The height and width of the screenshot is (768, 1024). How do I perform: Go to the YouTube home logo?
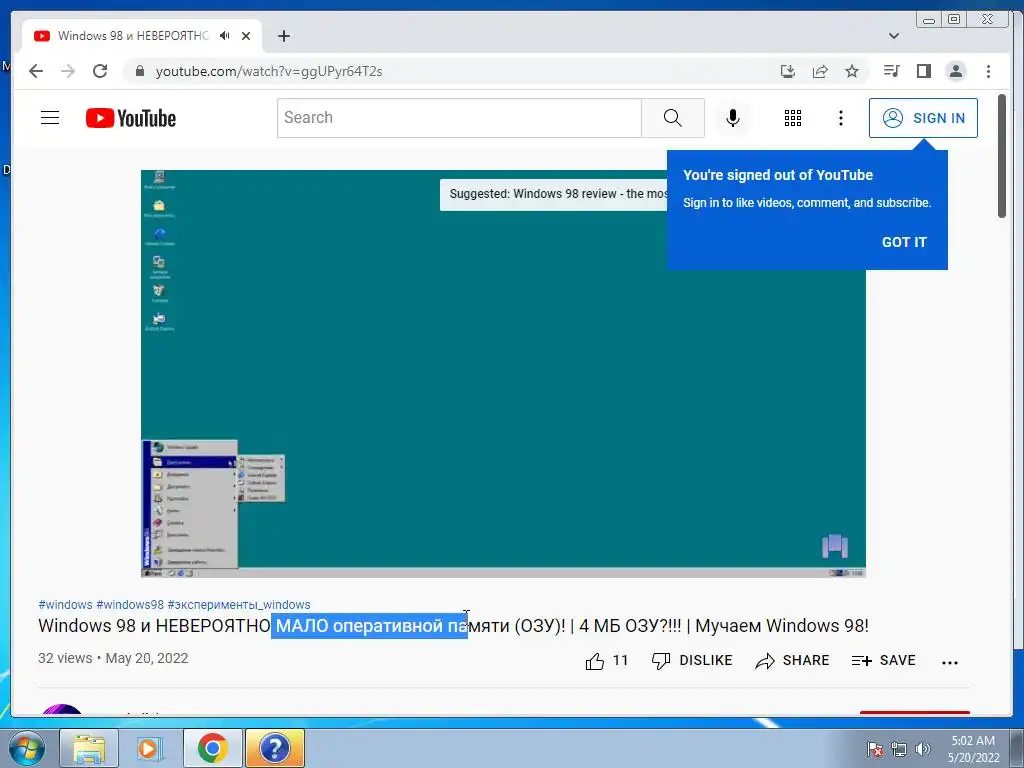131,118
